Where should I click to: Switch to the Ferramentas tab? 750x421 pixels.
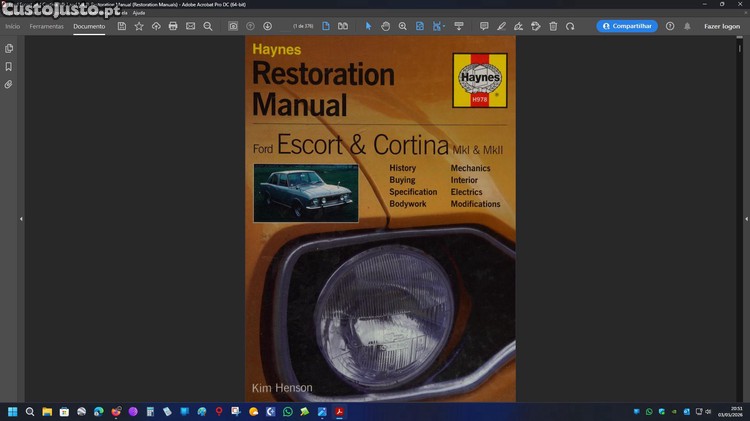tap(46, 26)
